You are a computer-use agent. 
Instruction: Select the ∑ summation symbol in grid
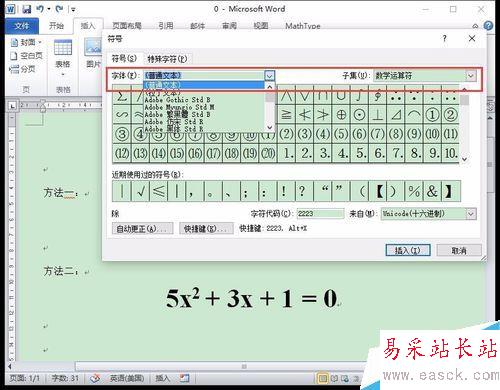[122, 96]
